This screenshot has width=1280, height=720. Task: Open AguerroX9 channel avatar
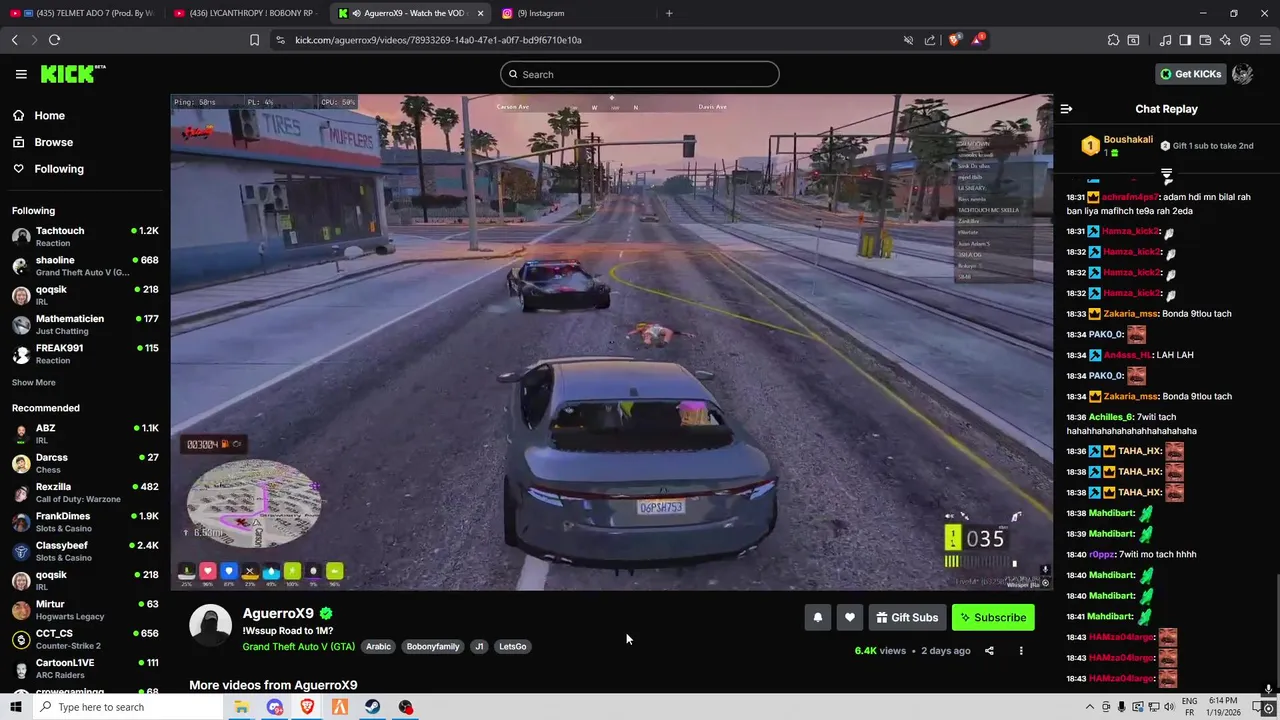(210, 626)
